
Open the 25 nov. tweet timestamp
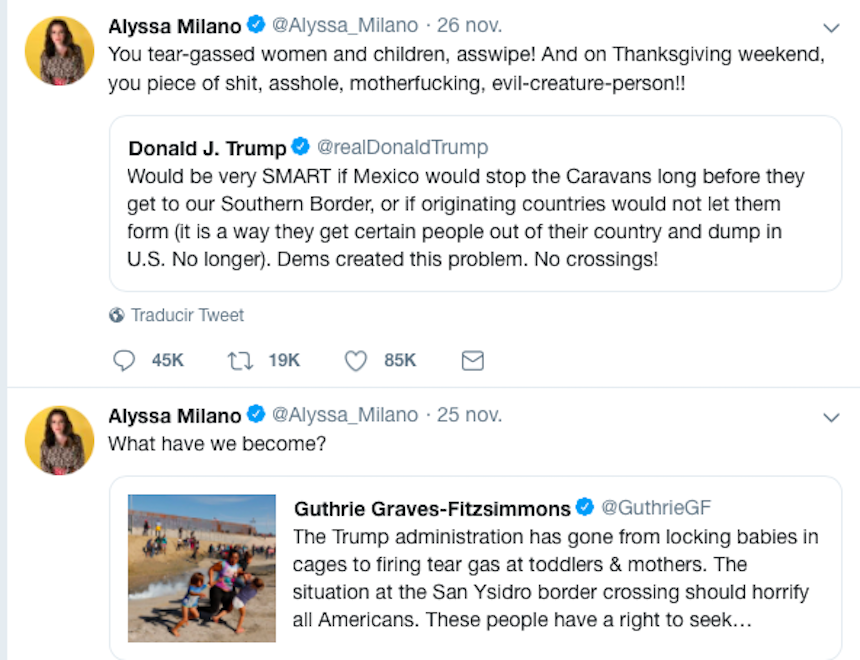point(470,415)
